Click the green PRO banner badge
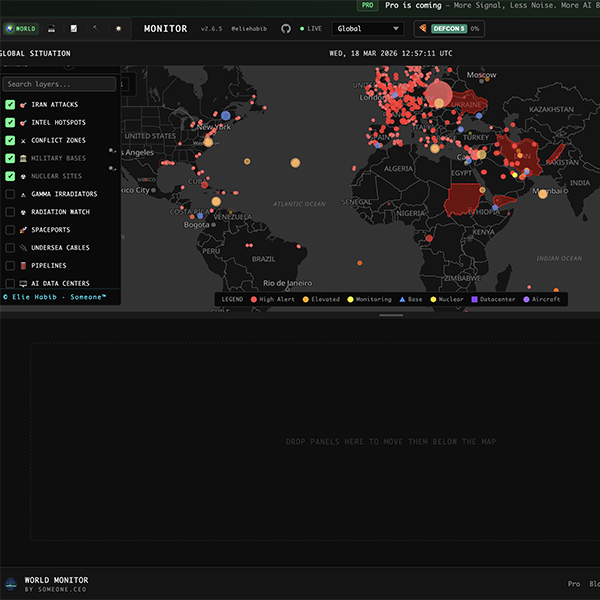This screenshot has width=600, height=600. (368, 5)
